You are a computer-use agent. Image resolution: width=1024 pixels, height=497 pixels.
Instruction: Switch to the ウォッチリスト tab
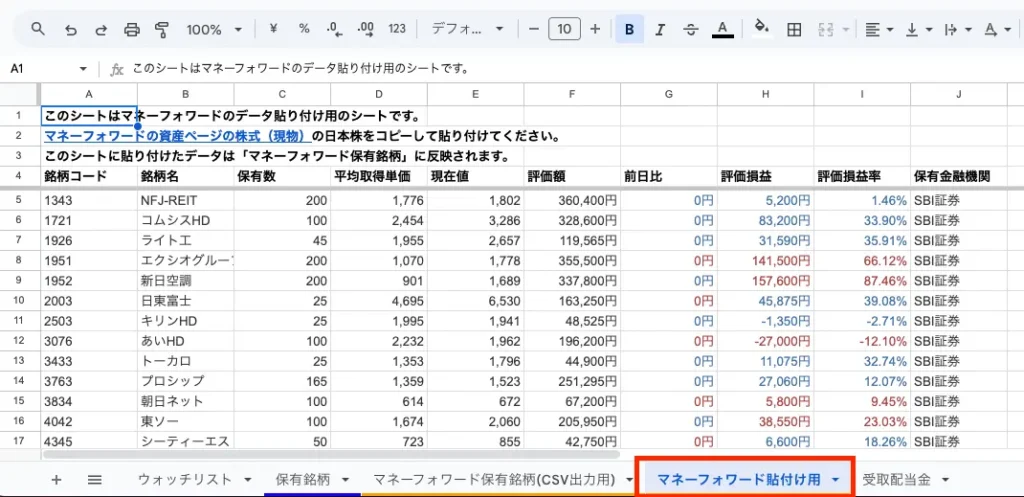[x=185, y=480]
